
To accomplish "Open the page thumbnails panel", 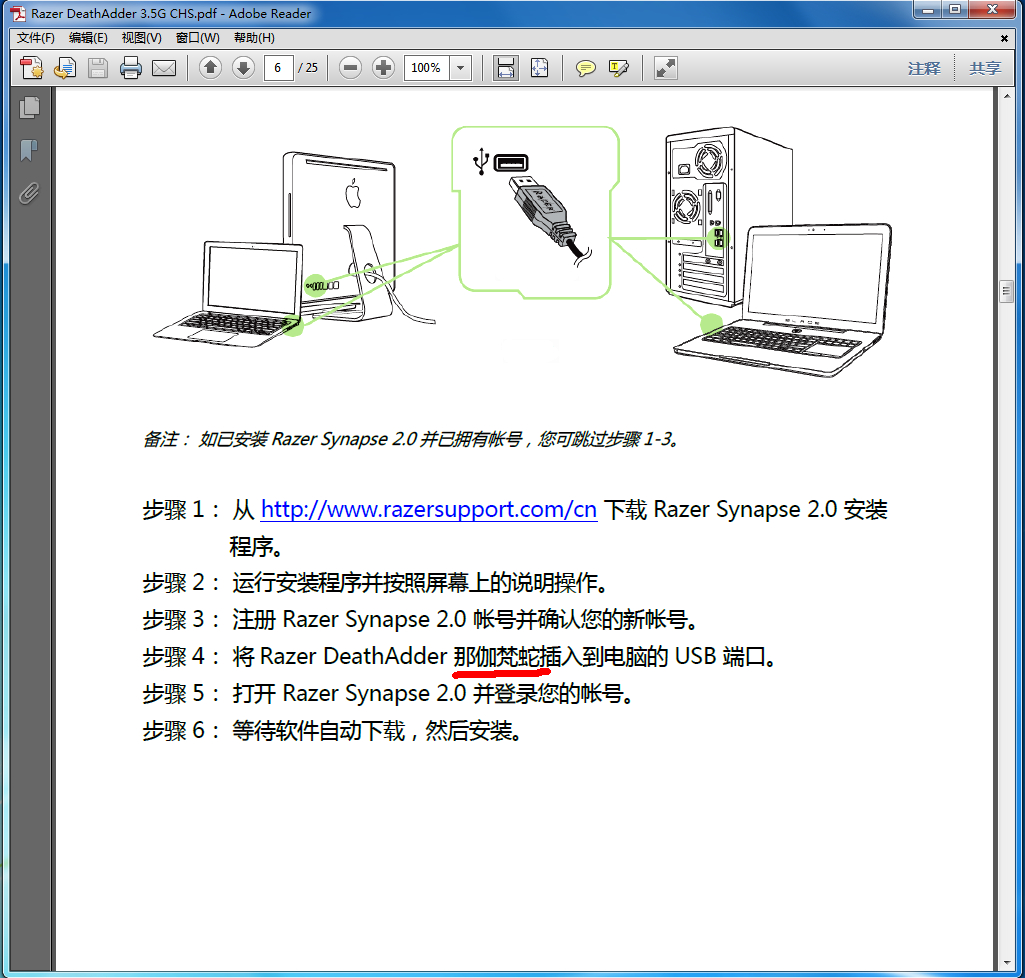I will [x=29, y=107].
